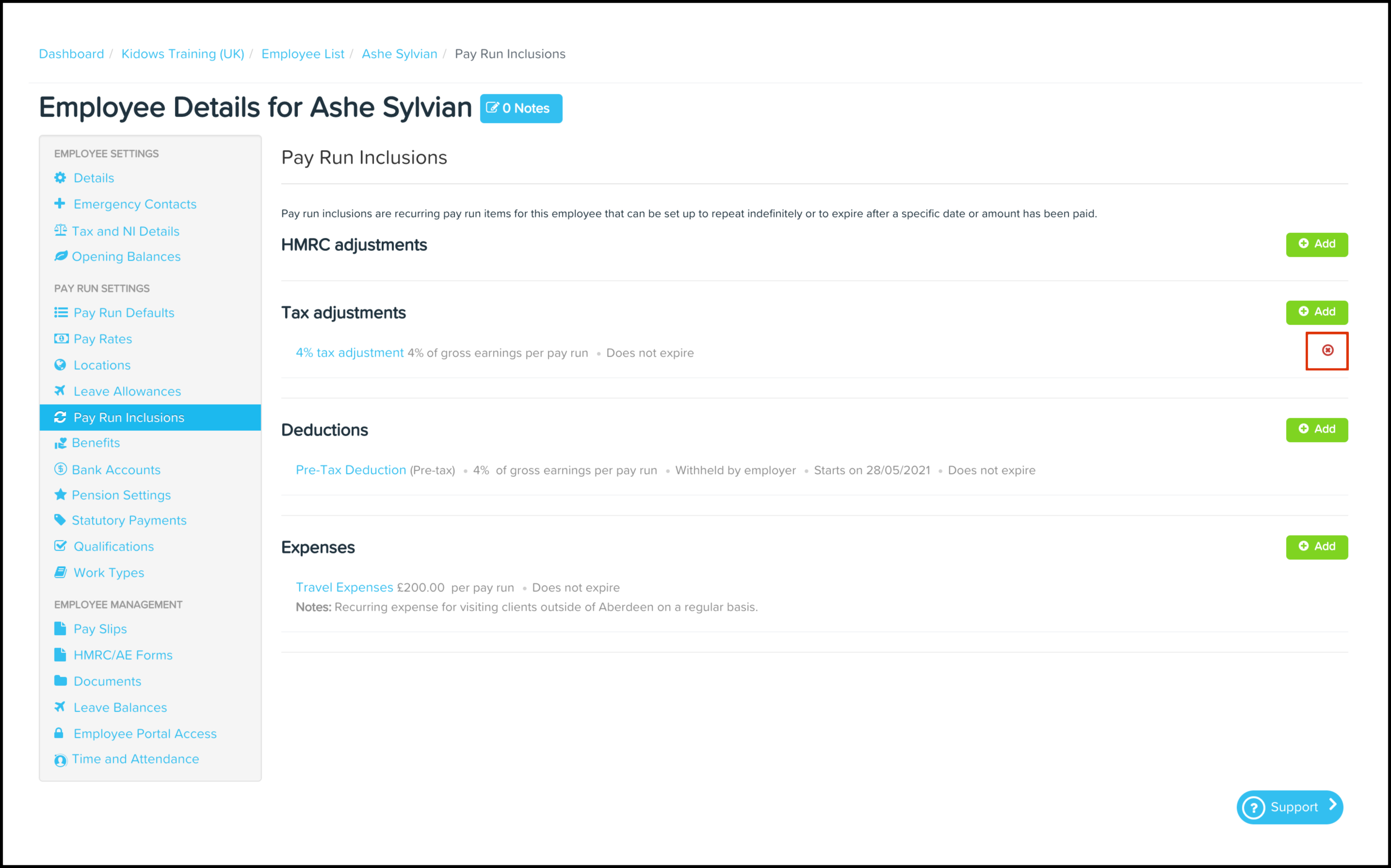The image size is (1391, 868).
Task: Click the scales icon beside Tax and NI Details
Action: (60, 231)
